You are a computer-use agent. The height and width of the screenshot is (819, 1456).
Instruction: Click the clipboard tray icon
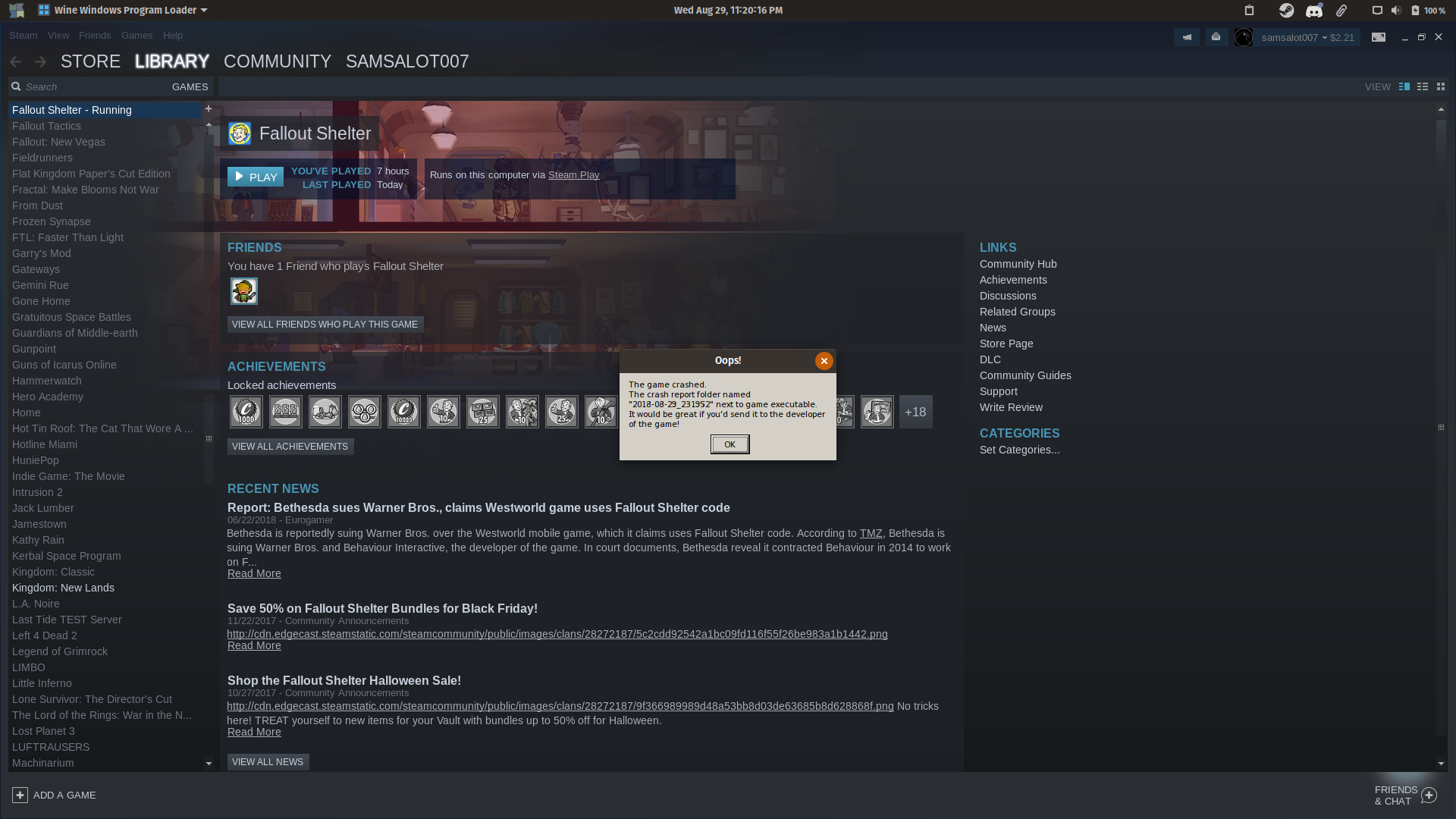pos(1250,10)
